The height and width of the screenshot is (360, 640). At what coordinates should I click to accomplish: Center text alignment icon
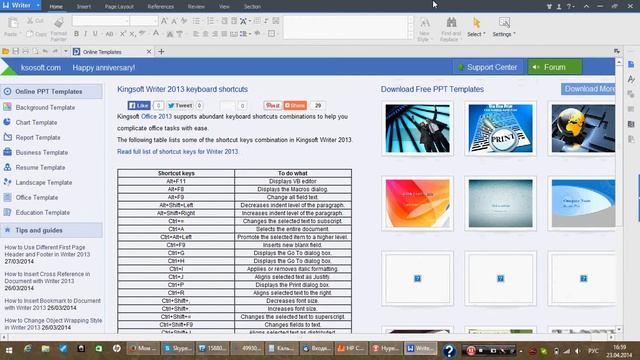point(205,34)
